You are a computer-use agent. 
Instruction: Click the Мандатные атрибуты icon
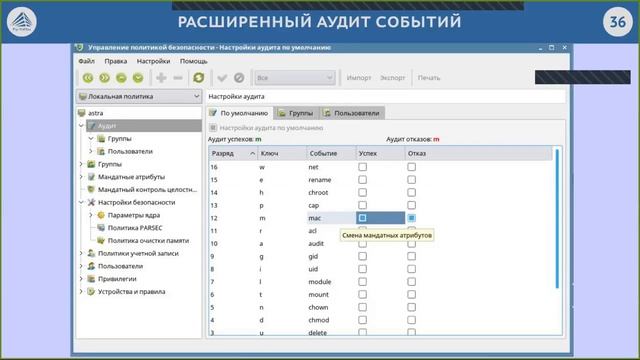click(x=91, y=177)
